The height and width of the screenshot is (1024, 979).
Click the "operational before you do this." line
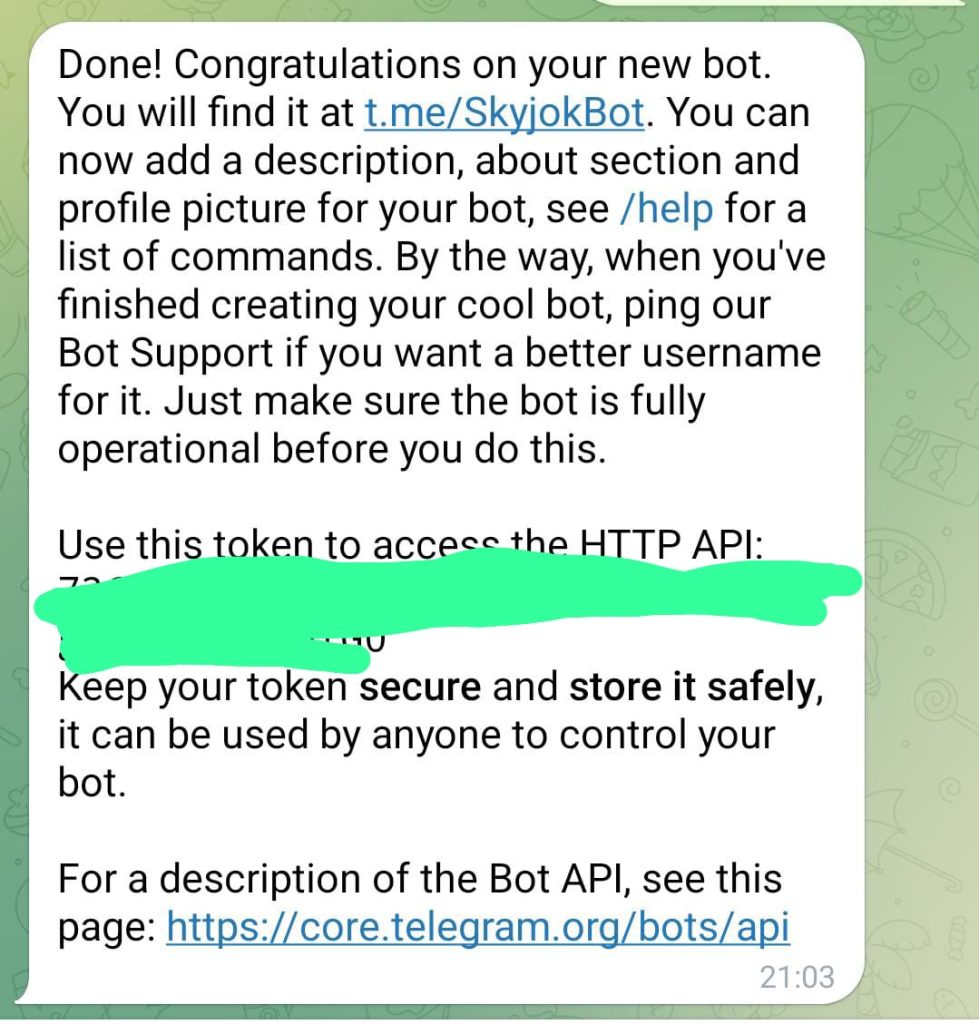[x=332, y=451]
